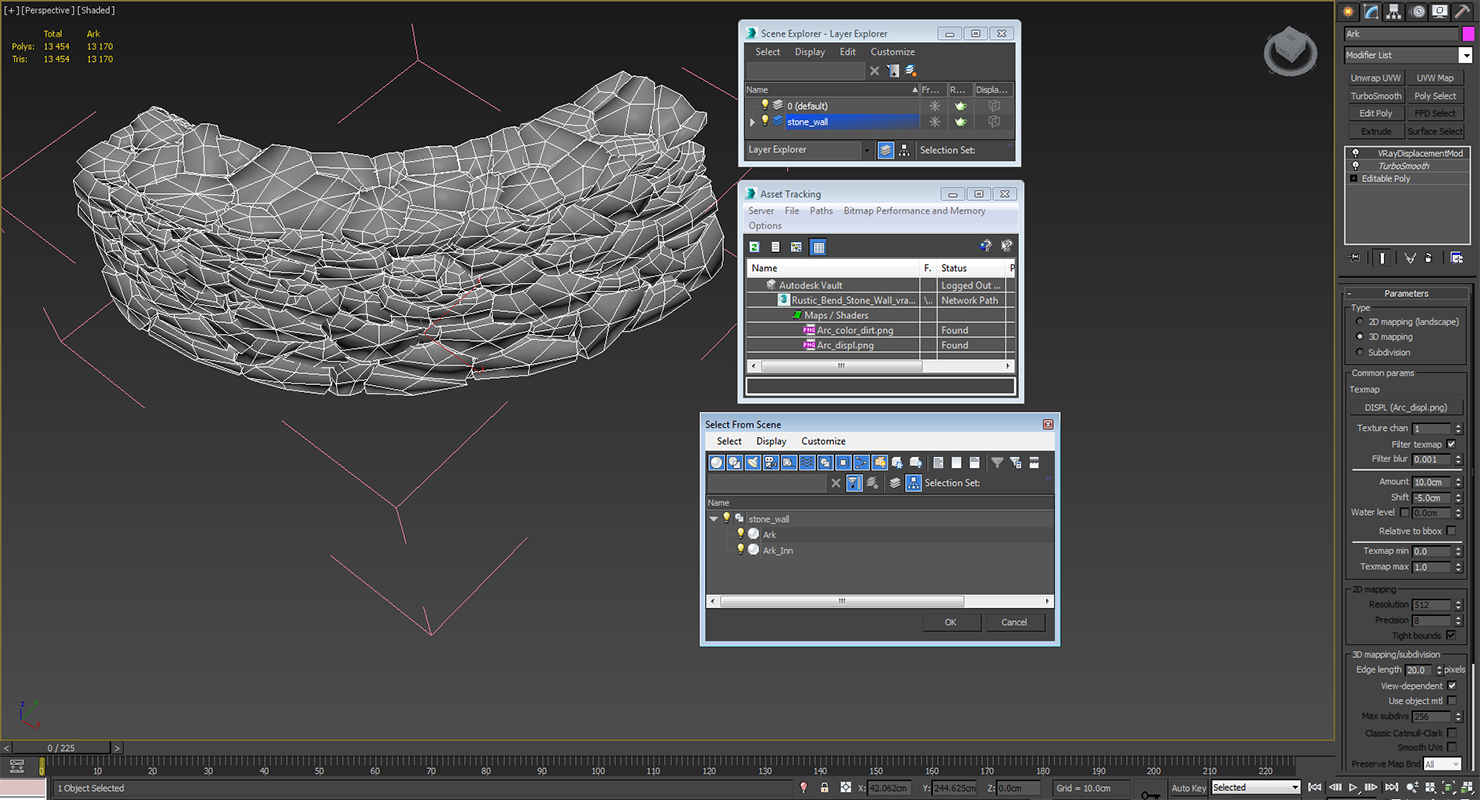Viewport: 1480px width, 800px height.
Task: Toggle Display Space Warps filter in Select From Scene
Action: click(806, 462)
